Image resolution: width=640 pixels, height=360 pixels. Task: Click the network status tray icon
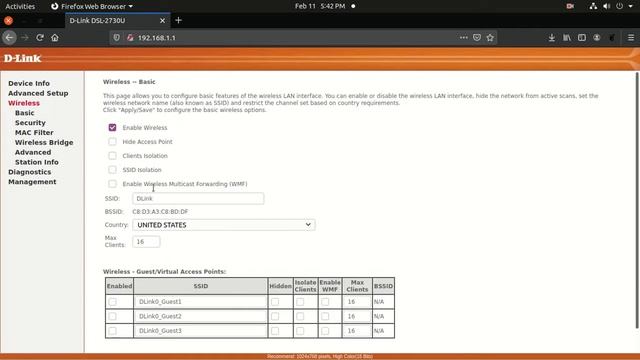(x=593, y=6)
